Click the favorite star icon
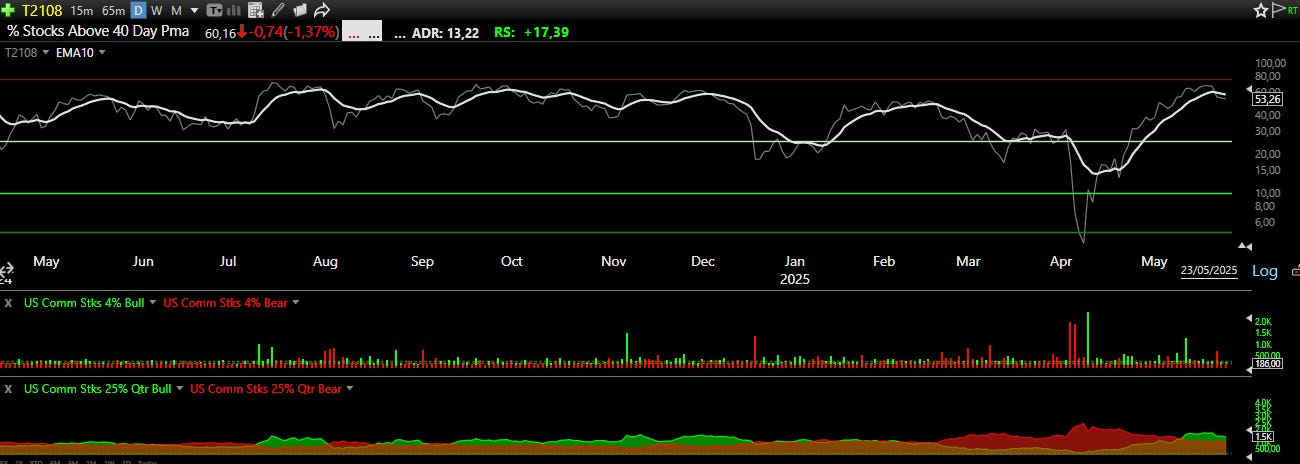The height and width of the screenshot is (464, 1300). [1262, 10]
